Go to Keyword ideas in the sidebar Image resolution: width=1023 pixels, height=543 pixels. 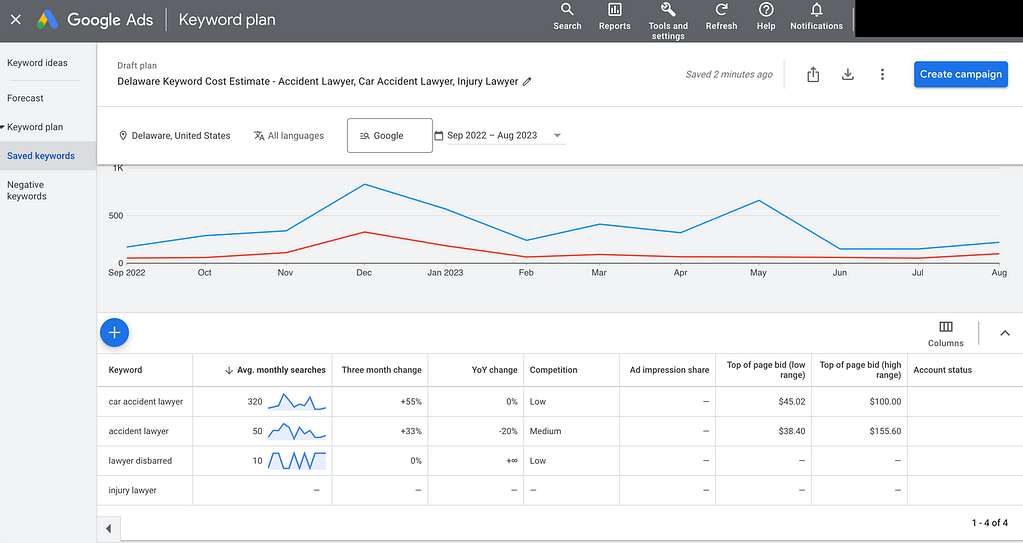tap(37, 63)
